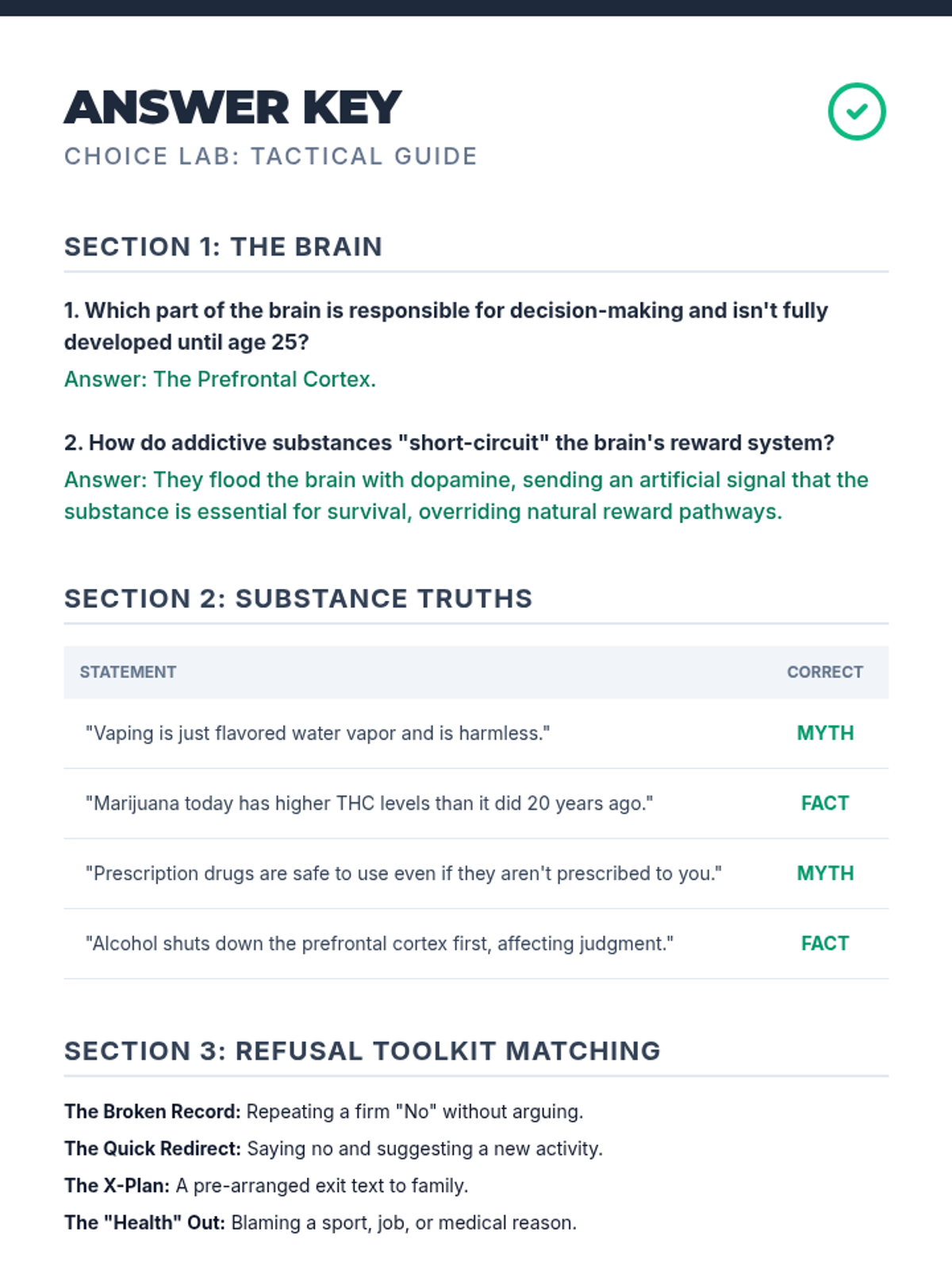Click FACT label for marijuana statement
The height and width of the screenshot is (1270, 952).
tap(825, 803)
